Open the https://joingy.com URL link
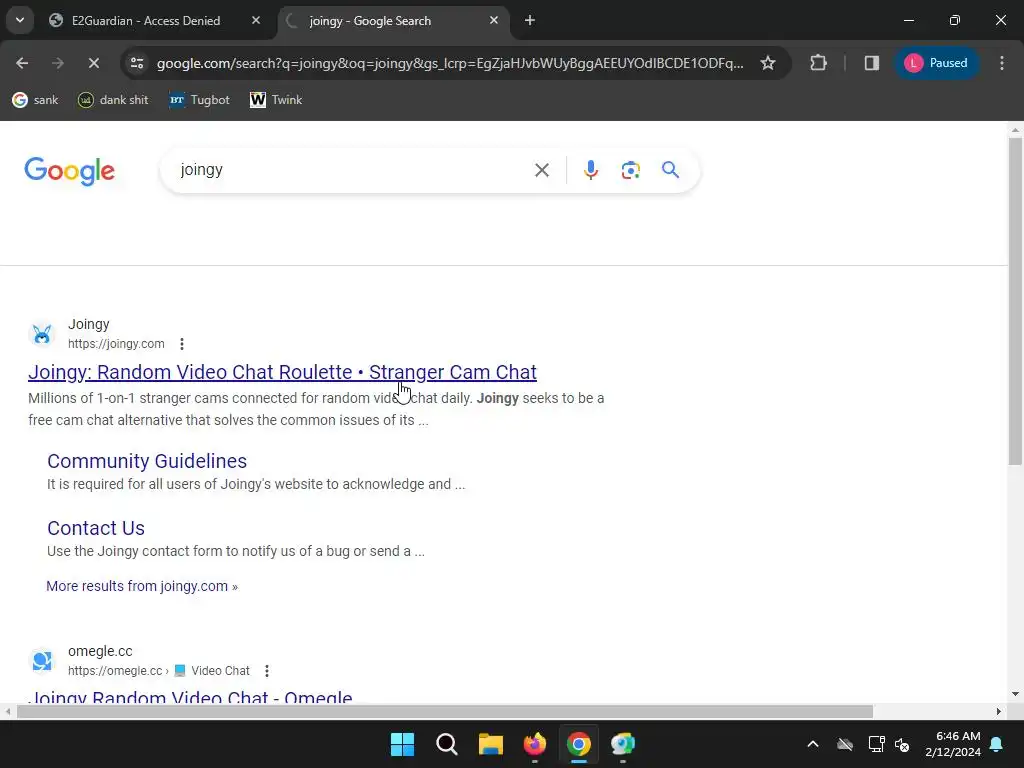Image resolution: width=1024 pixels, height=768 pixels. (116, 344)
